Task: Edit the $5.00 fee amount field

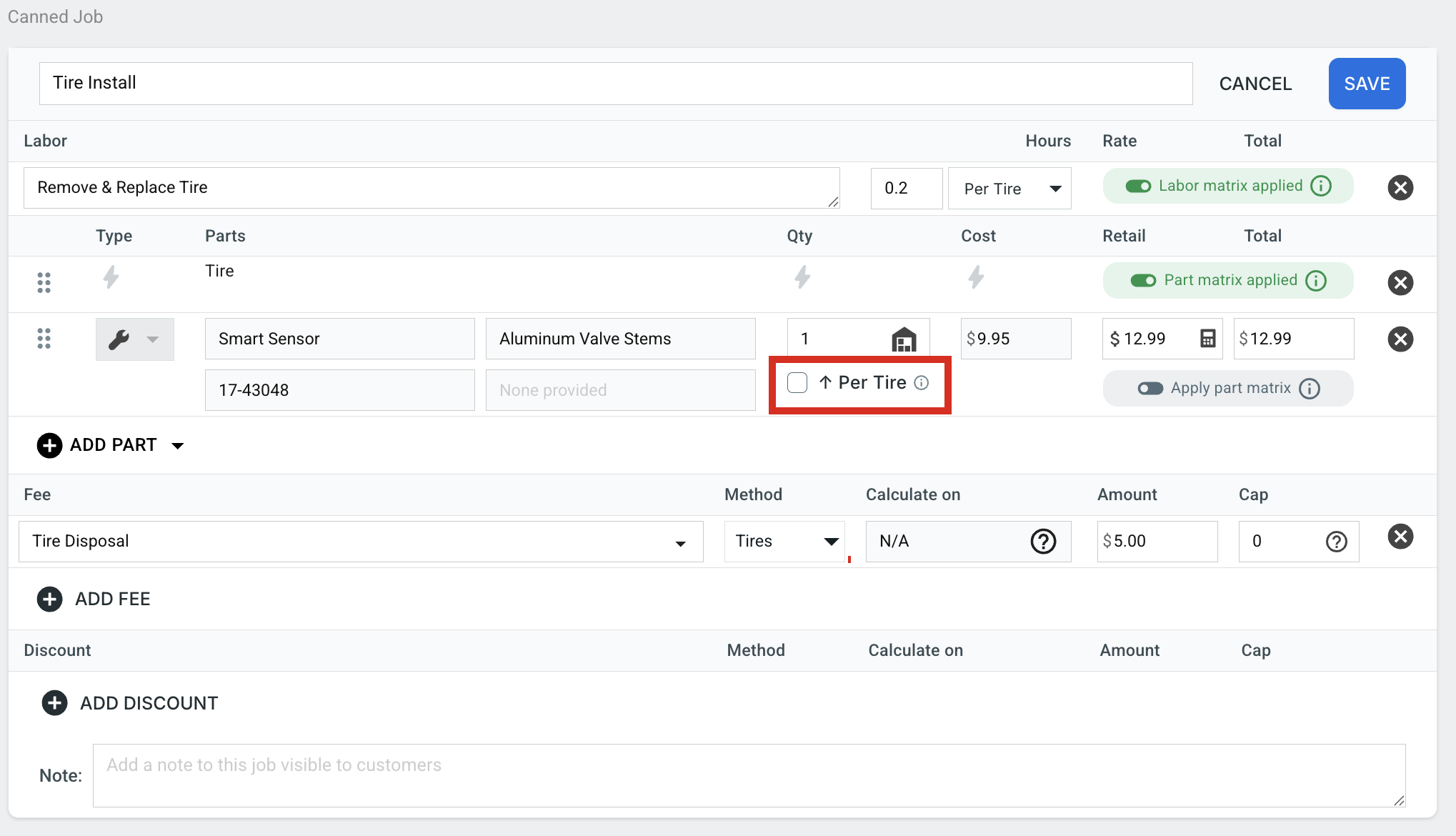Action: point(1157,542)
